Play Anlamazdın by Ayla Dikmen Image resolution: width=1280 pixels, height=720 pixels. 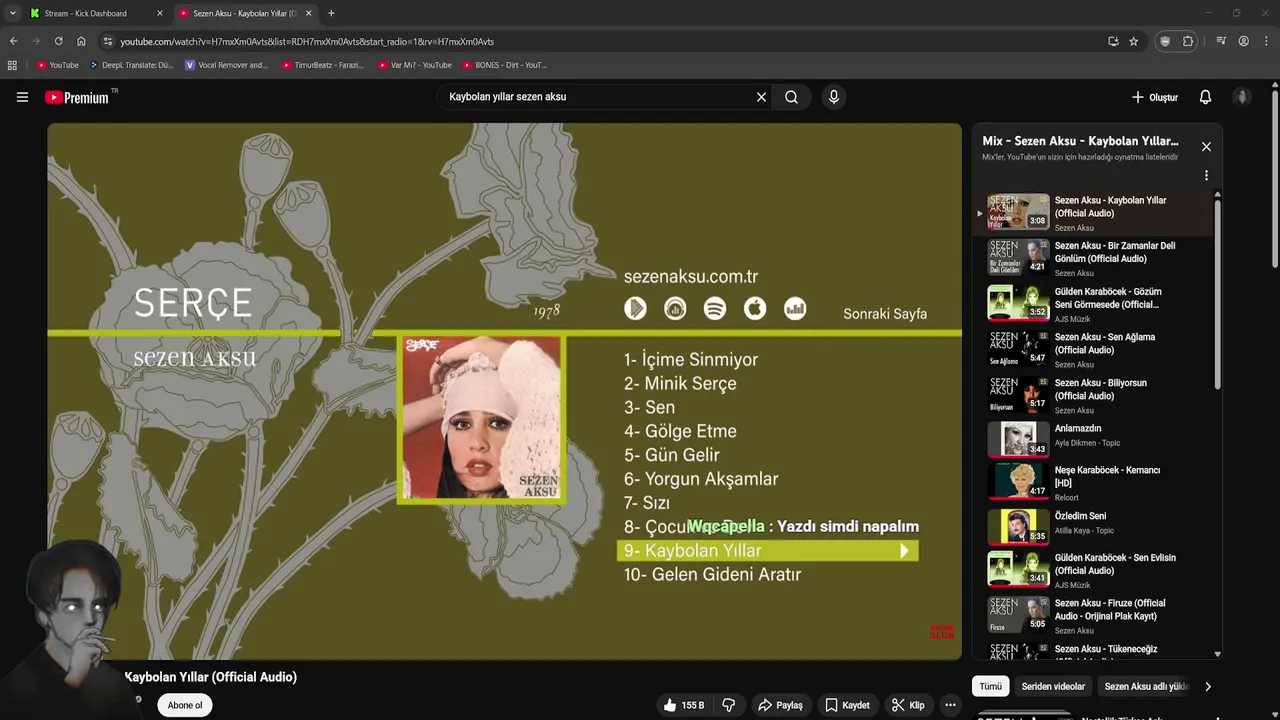(1094, 438)
